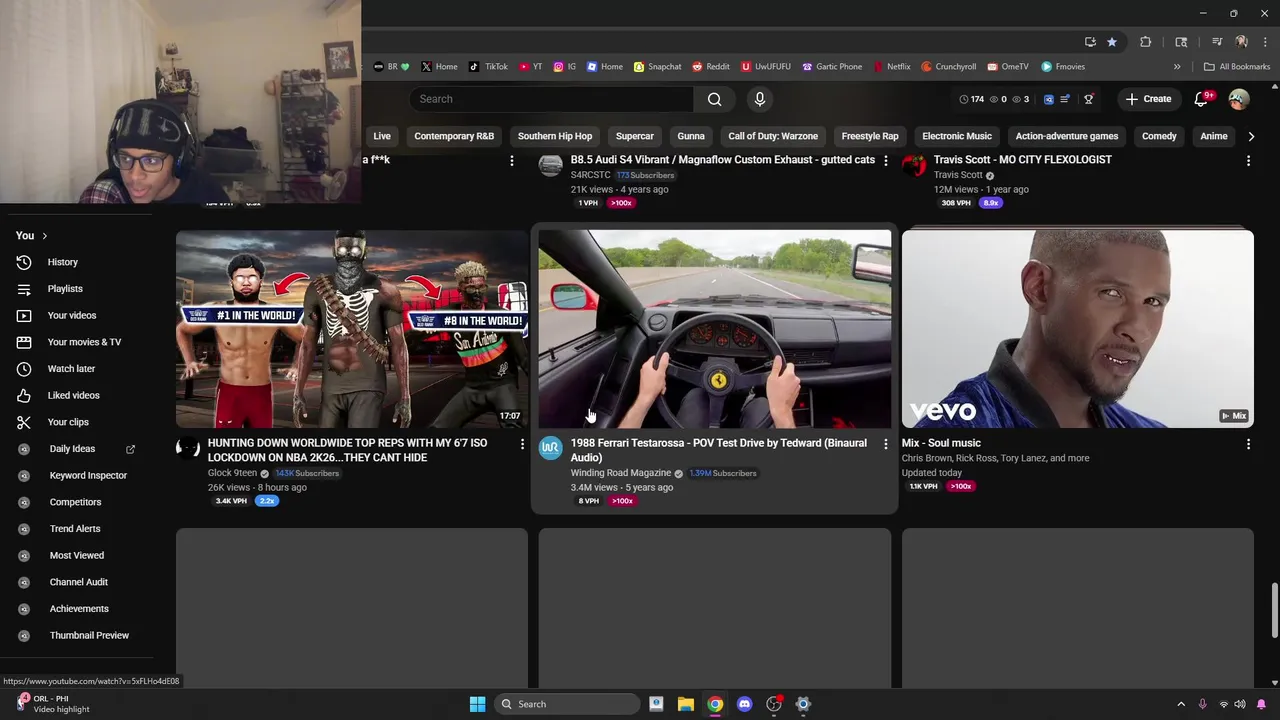The image size is (1280, 720).
Task: Click the YouTube search input field
Action: click(x=551, y=99)
